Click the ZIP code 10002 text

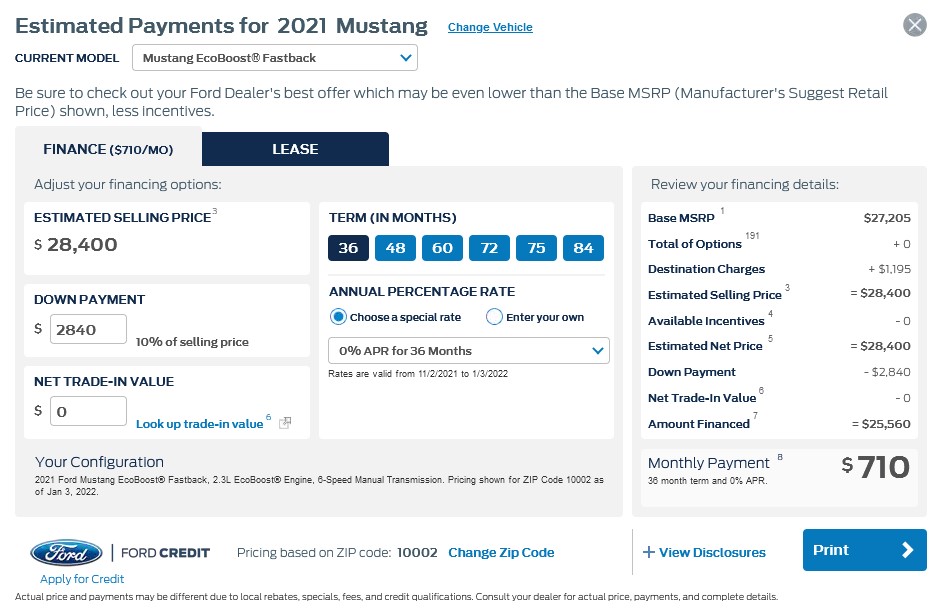coord(417,553)
